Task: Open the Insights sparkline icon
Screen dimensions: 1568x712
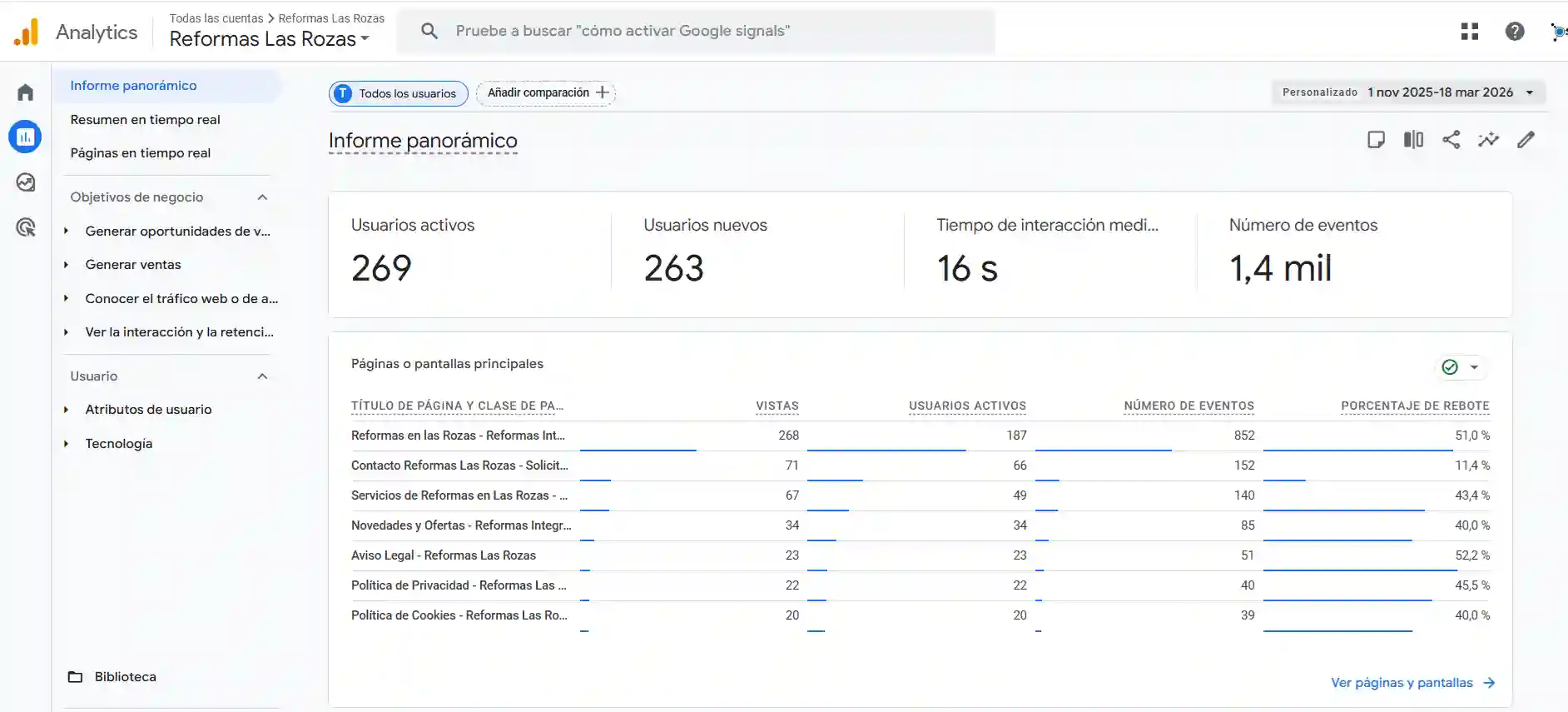Action: click(x=1489, y=139)
